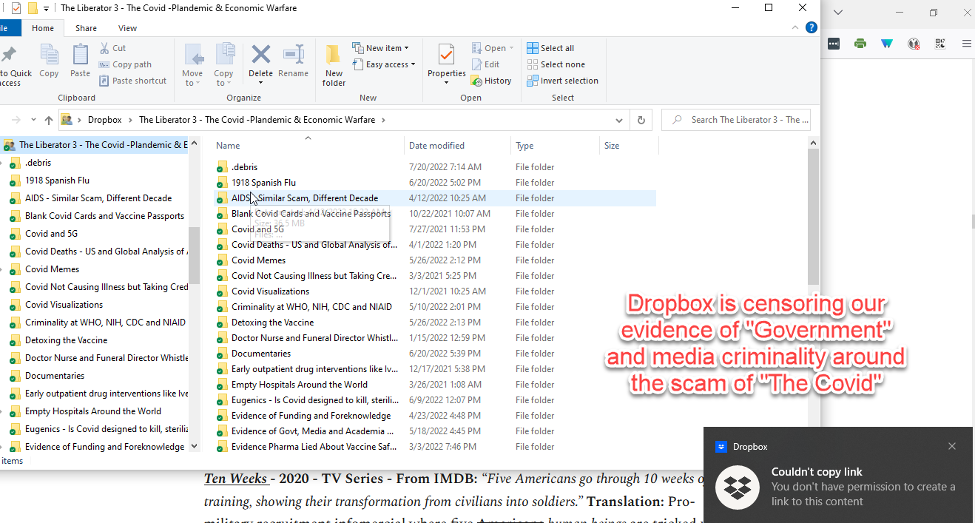This screenshot has height=525, width=977.
Task: Open the browser hamburger menu icon
Action: point(966,44)
